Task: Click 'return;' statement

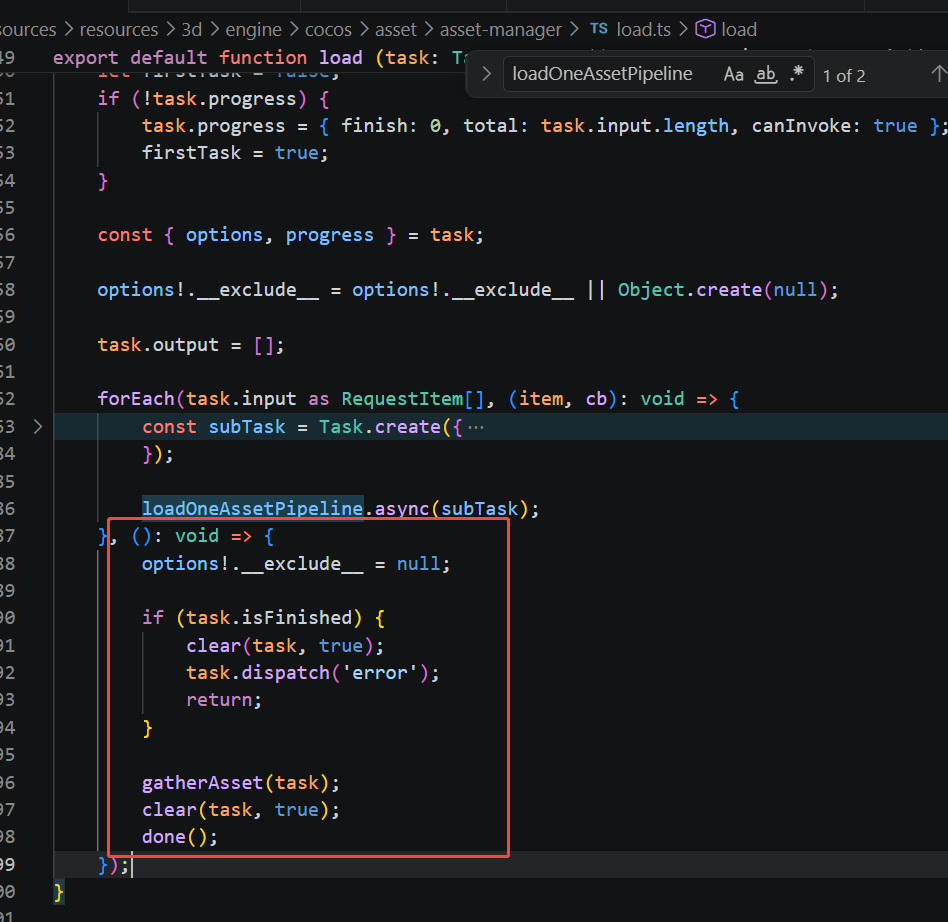Action: pos(224,700)
